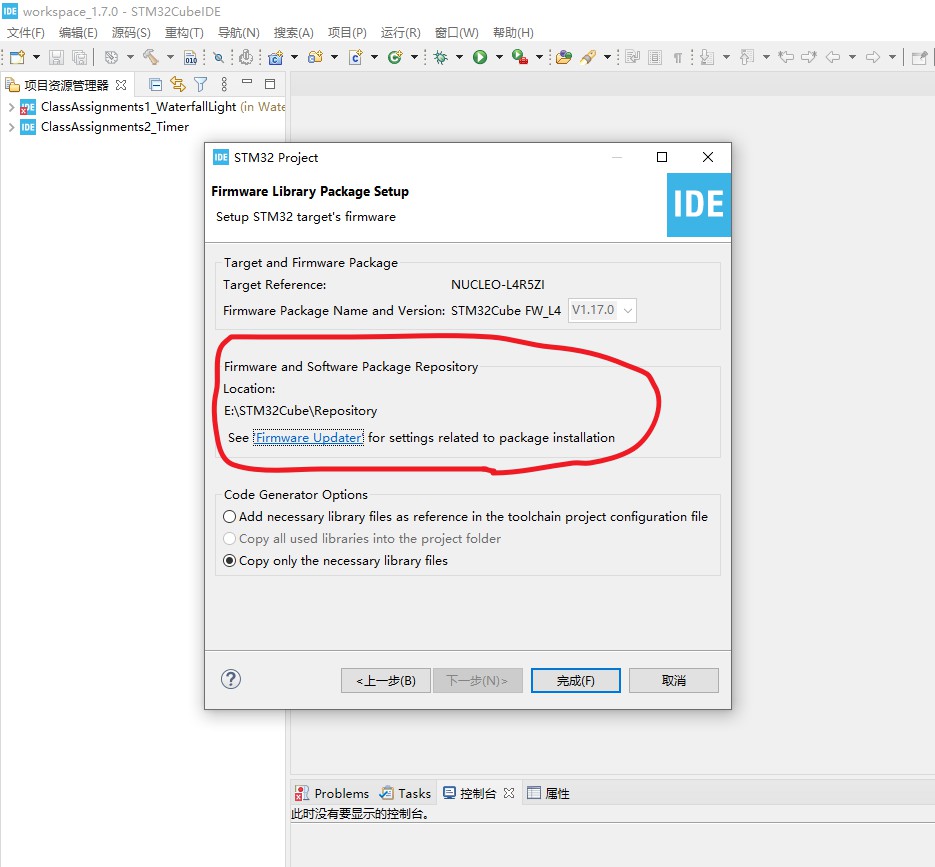Click Collapse All in project explorer

[155, 85]
